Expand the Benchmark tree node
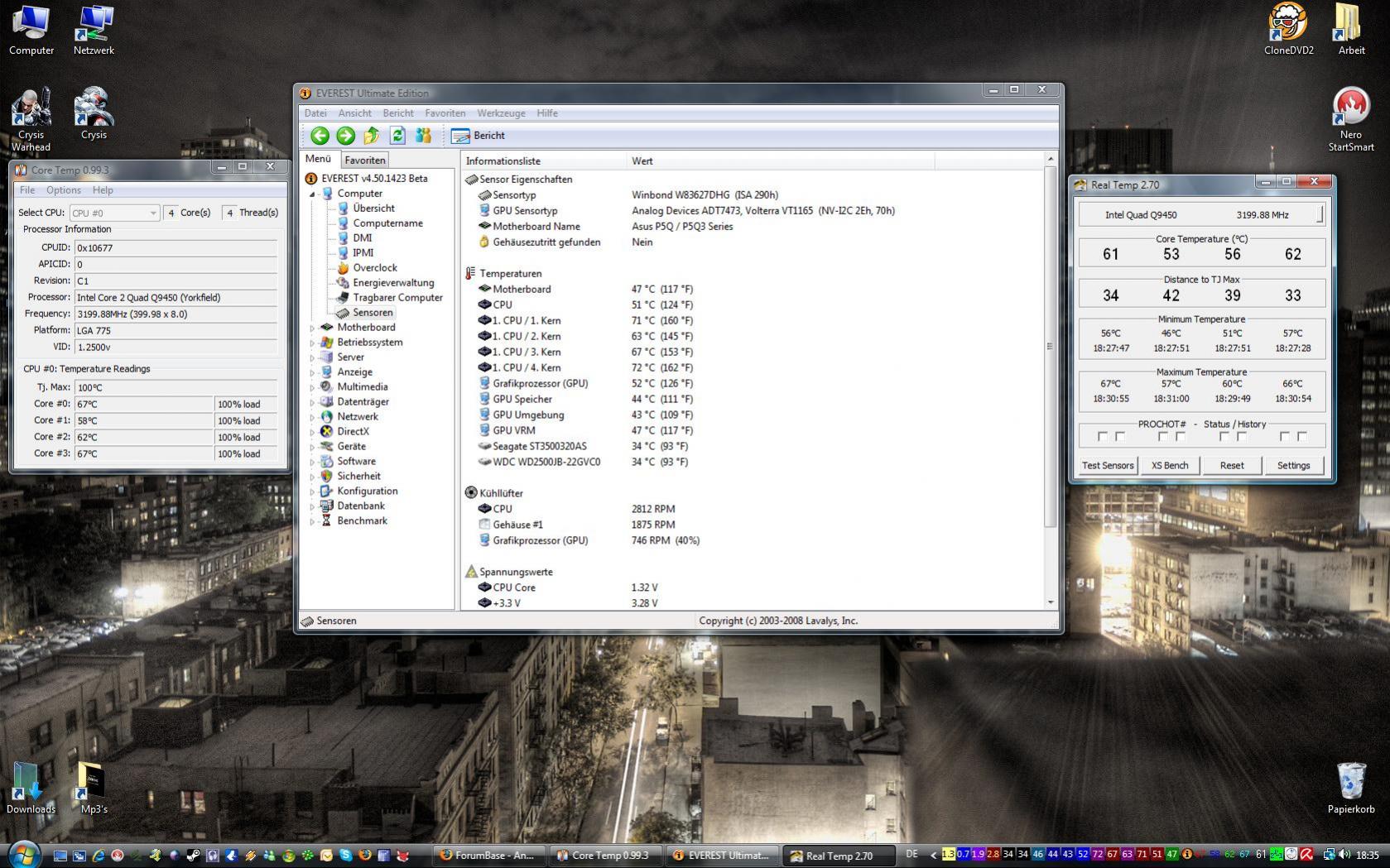This screenshot has height=868, width=1390. pos(313,521)
